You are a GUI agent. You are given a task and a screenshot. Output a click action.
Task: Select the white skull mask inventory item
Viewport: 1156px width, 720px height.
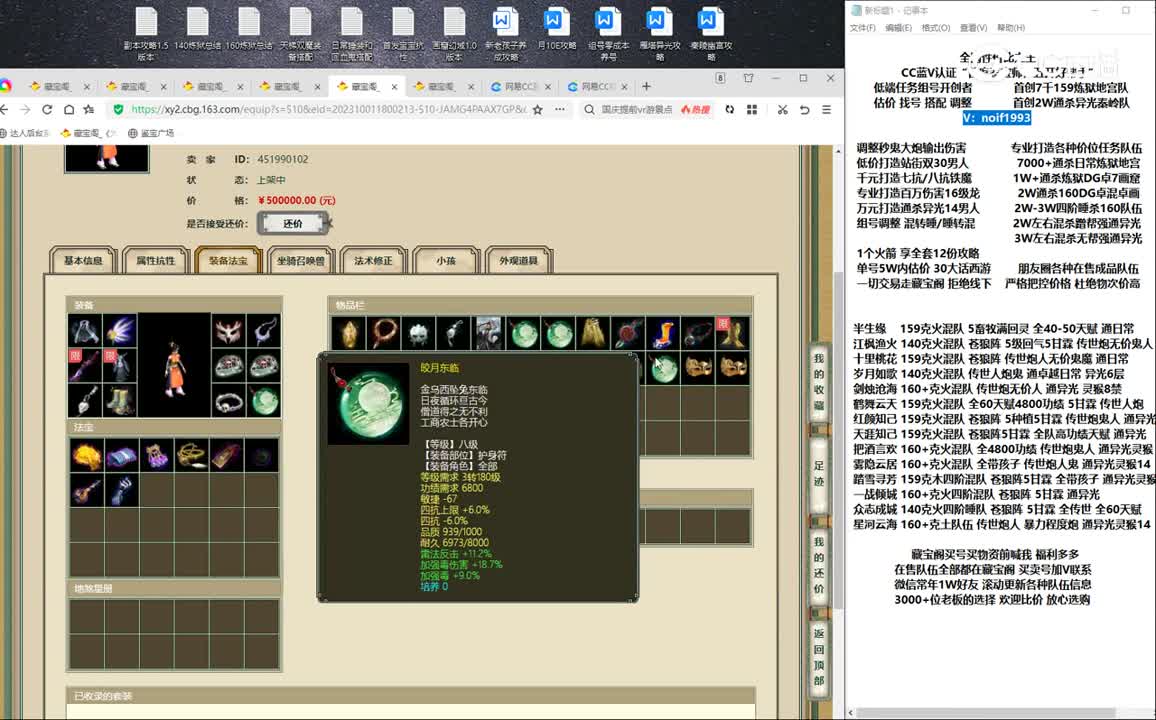click(419, 333)
